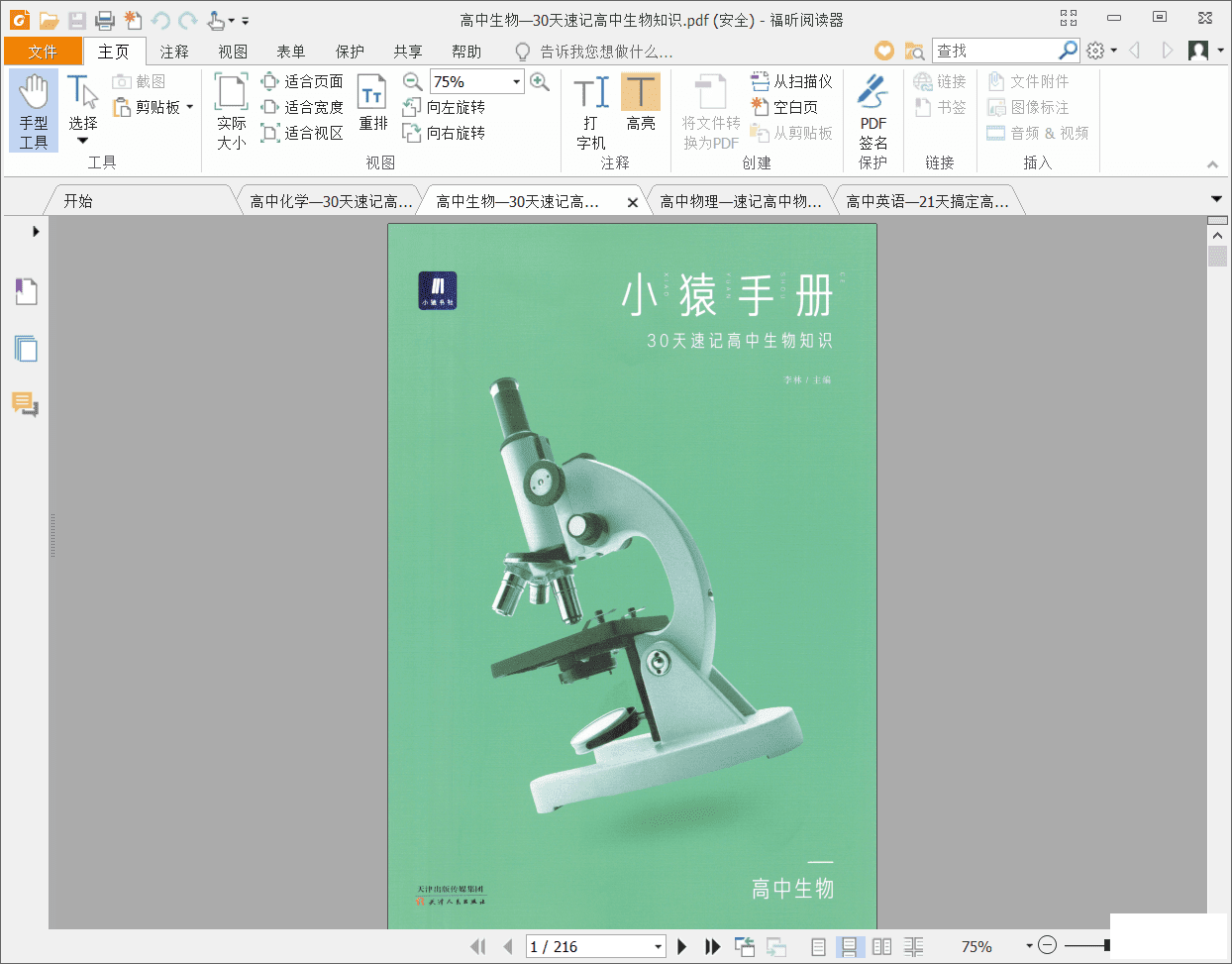Viewport: 1232px width, 964px height.
Task: Click the ribbon zoom-out magnifier
Action: (x=413, y=81)
